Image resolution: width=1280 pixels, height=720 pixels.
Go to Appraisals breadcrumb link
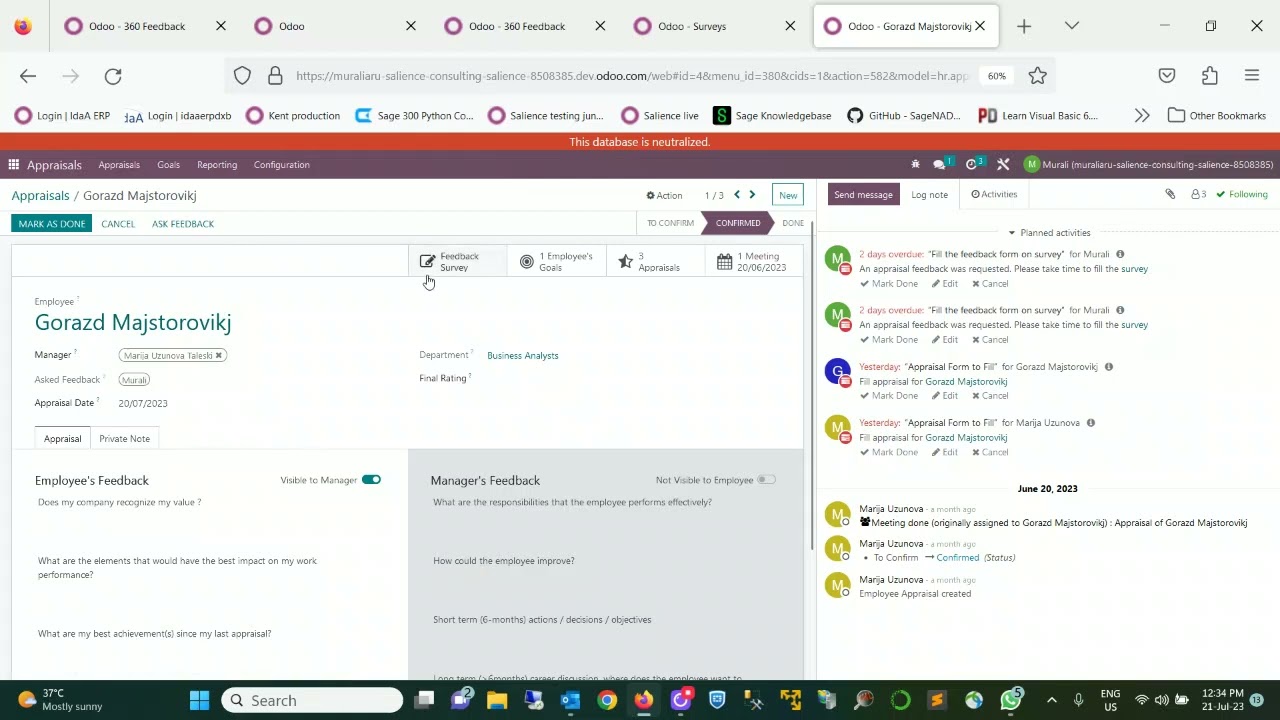(40, 196)
